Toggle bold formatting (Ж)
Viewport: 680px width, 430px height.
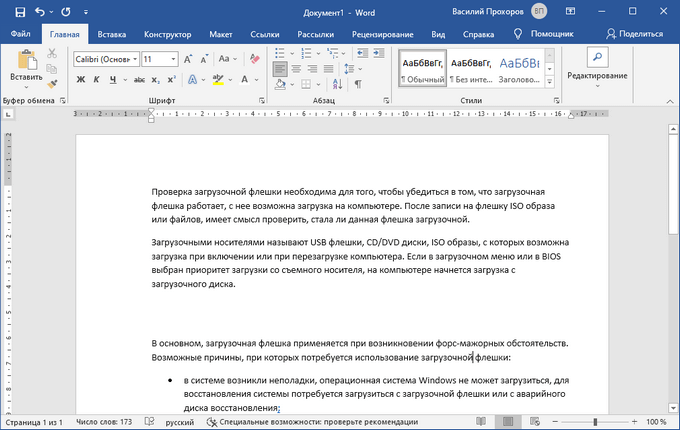point(81,80)
